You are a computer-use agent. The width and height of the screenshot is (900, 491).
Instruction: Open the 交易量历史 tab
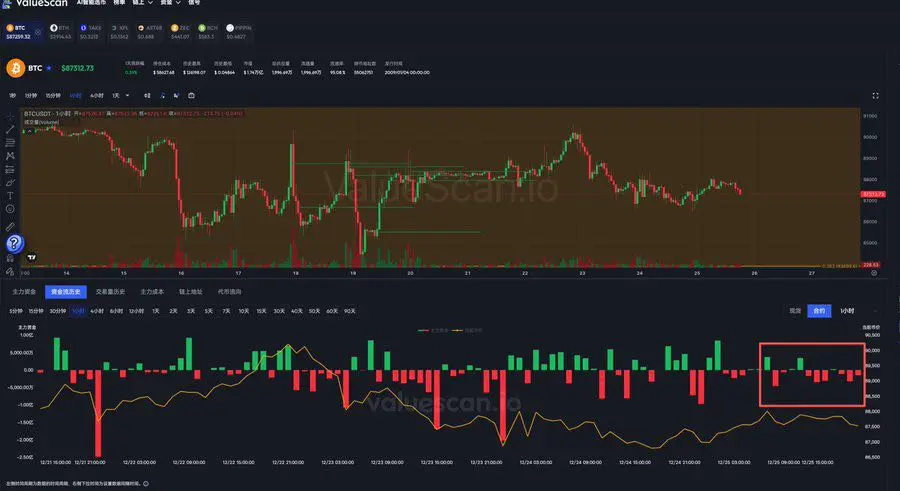pos(110,292)
